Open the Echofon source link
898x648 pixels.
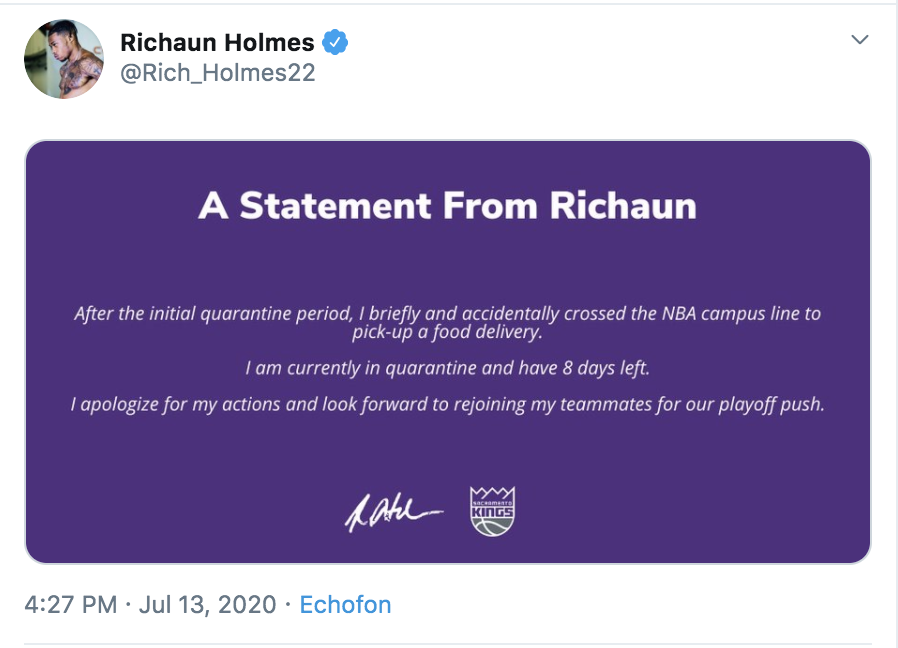click(345, 605)
